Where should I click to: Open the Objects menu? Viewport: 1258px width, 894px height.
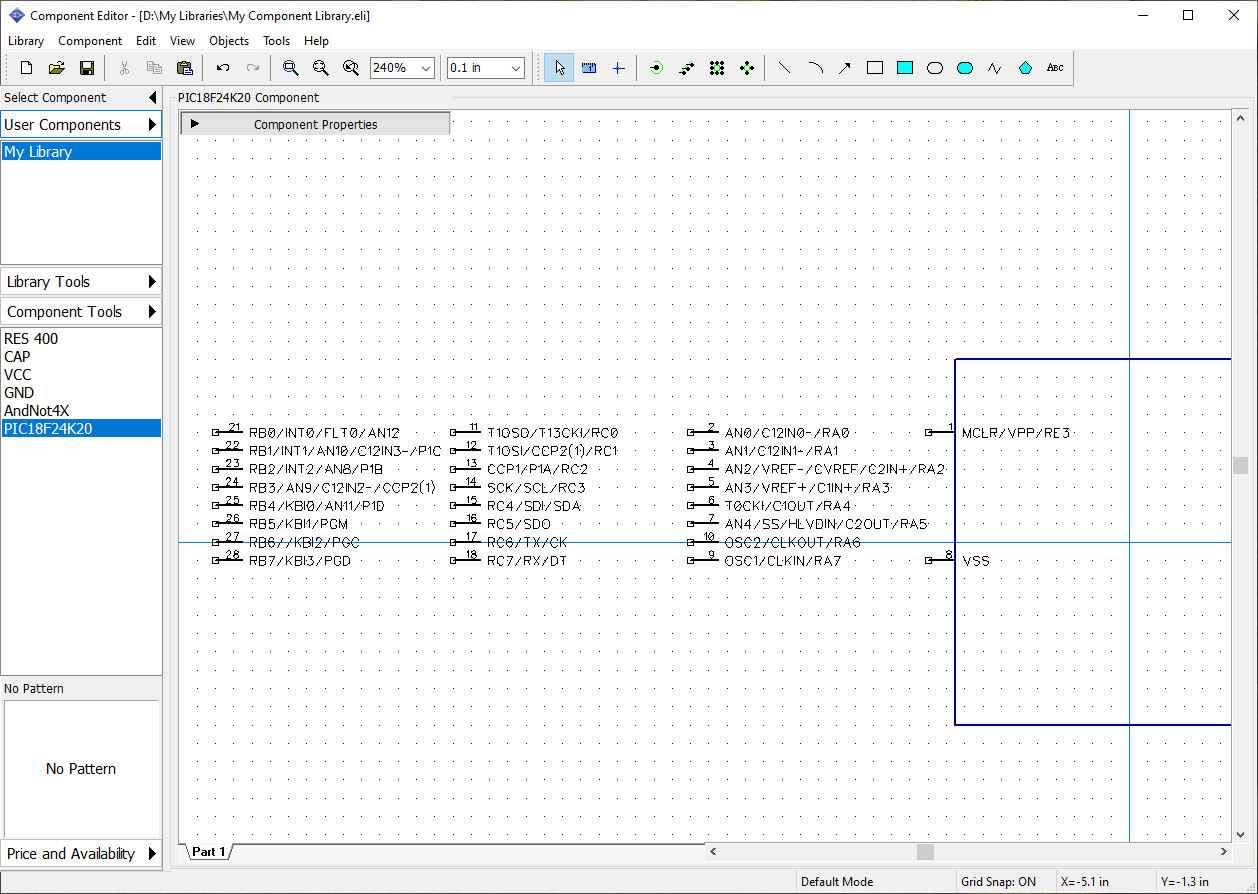(229, 41)
